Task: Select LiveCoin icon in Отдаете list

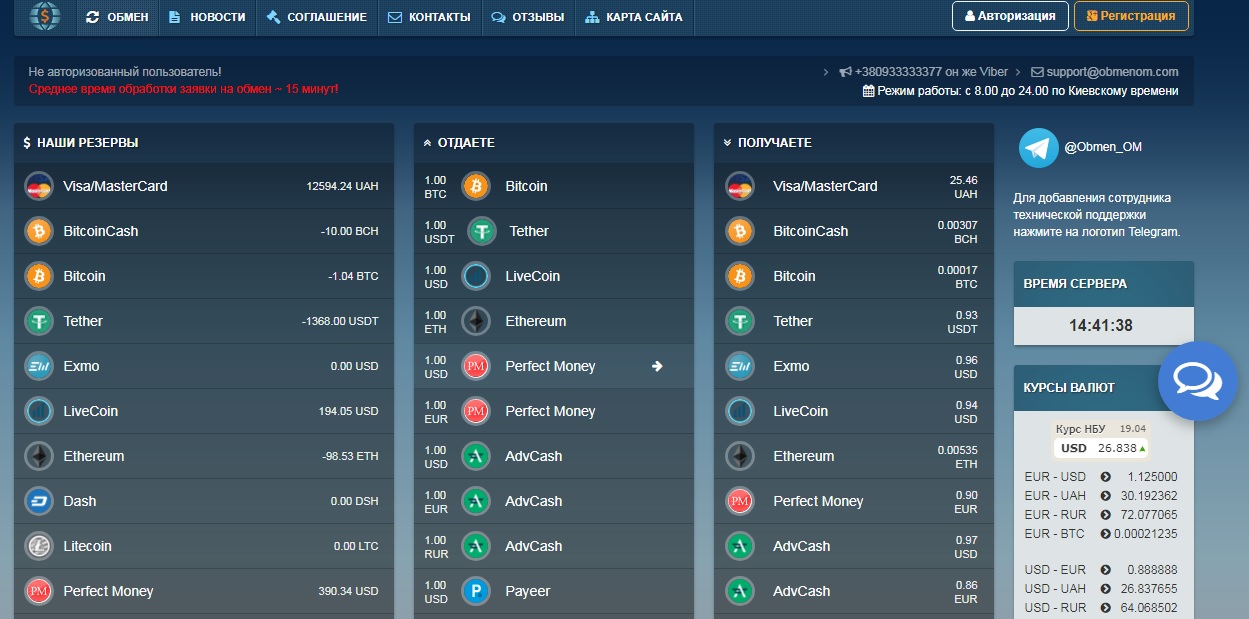Action: point(476,276)
